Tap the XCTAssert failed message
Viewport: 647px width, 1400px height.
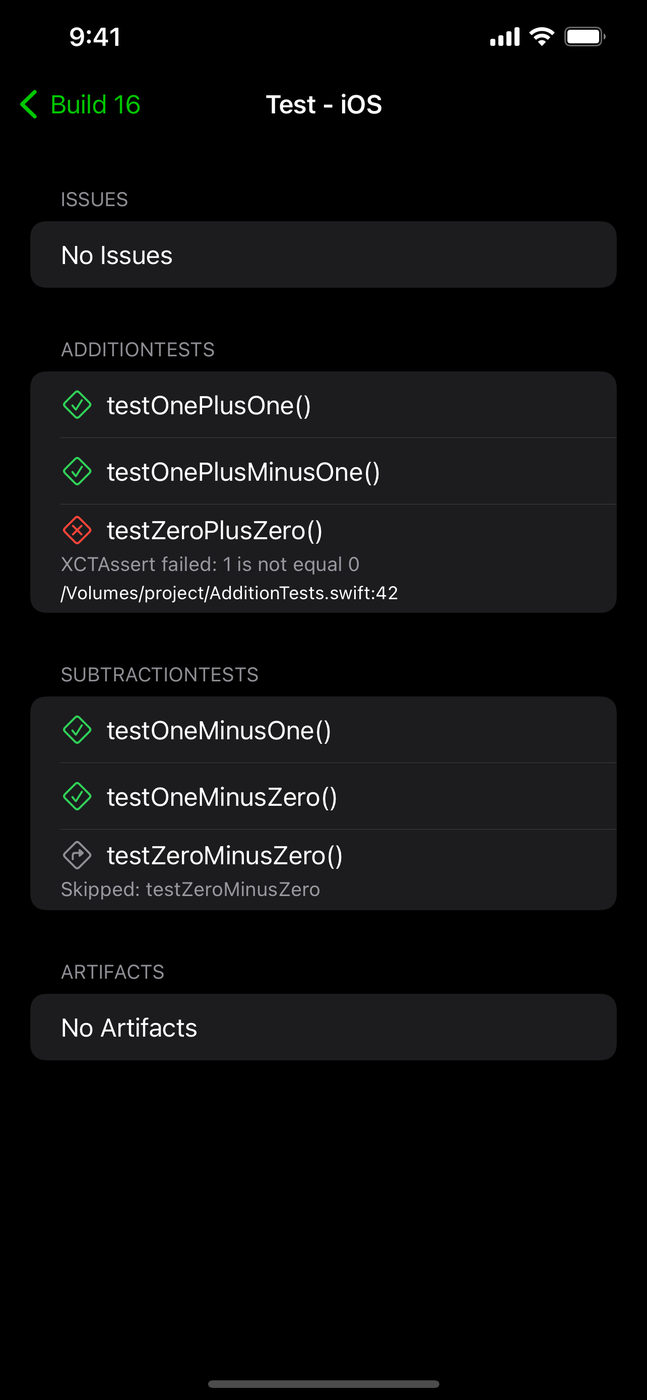coord(210,565)
